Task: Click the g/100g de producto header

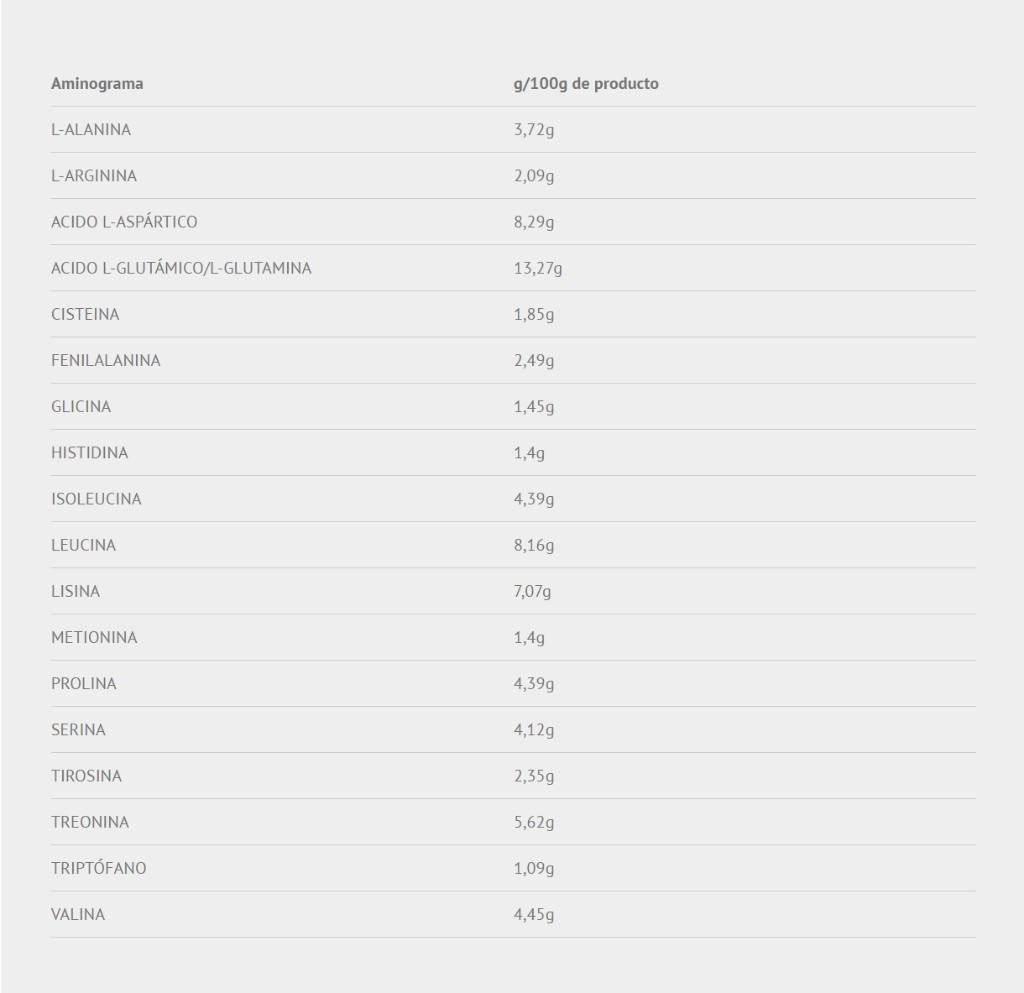Action: pyautogui.click(x=586, y=84)
